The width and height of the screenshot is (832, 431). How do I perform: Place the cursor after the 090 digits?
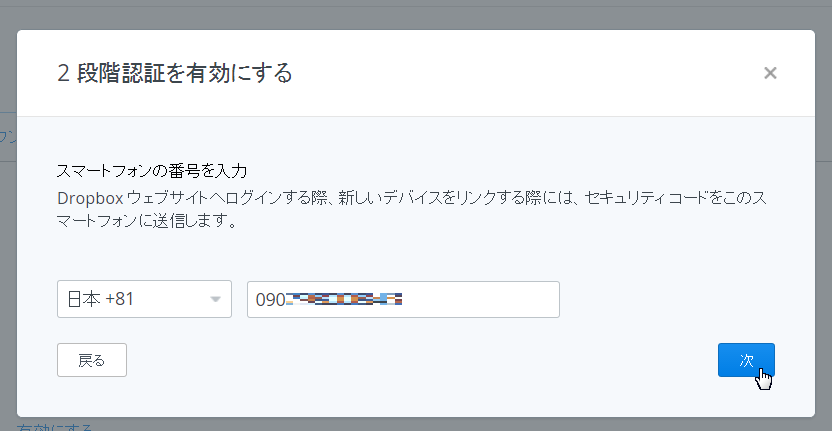(287, 300)
